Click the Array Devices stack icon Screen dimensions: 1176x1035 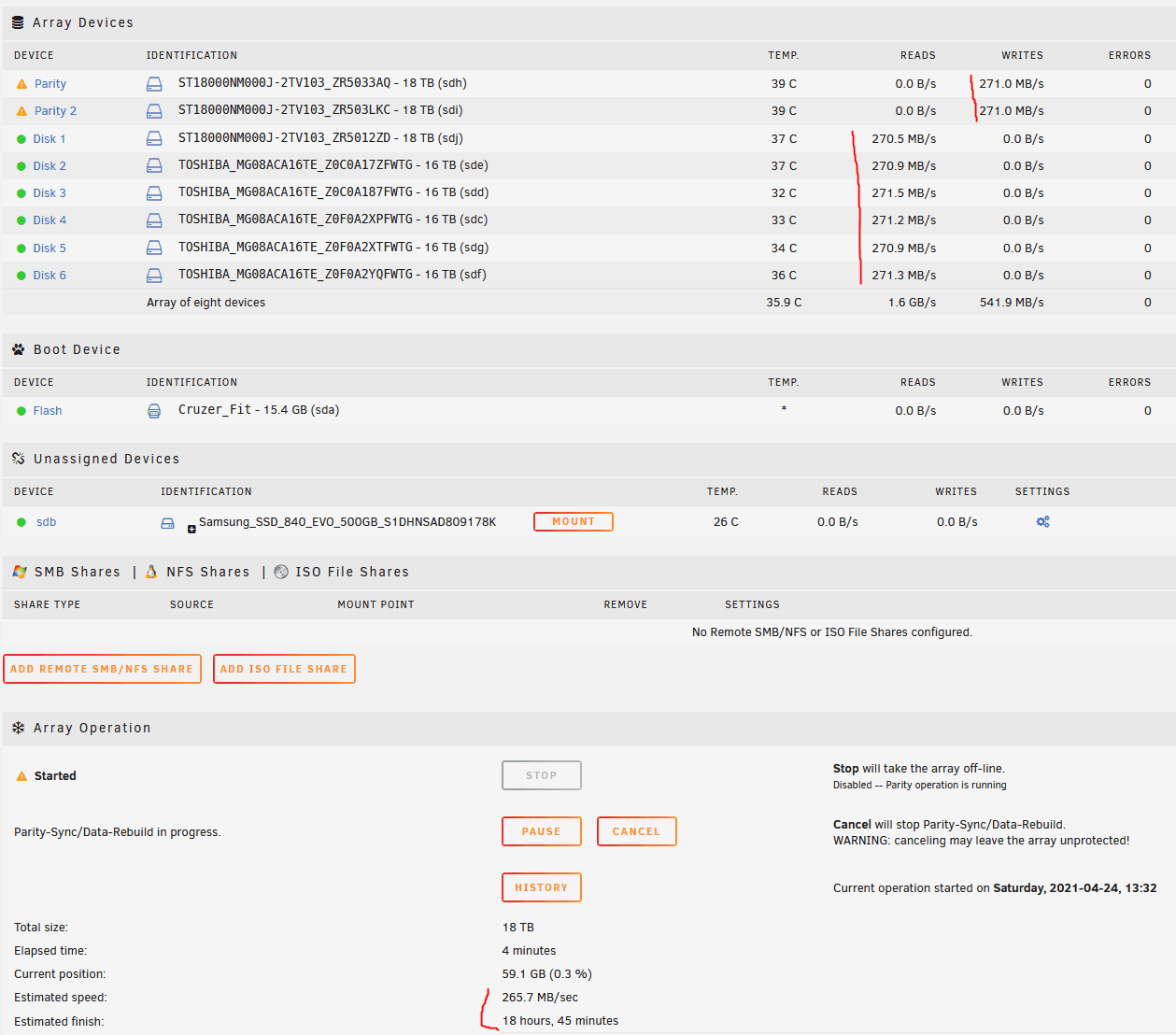click(18, 22)
